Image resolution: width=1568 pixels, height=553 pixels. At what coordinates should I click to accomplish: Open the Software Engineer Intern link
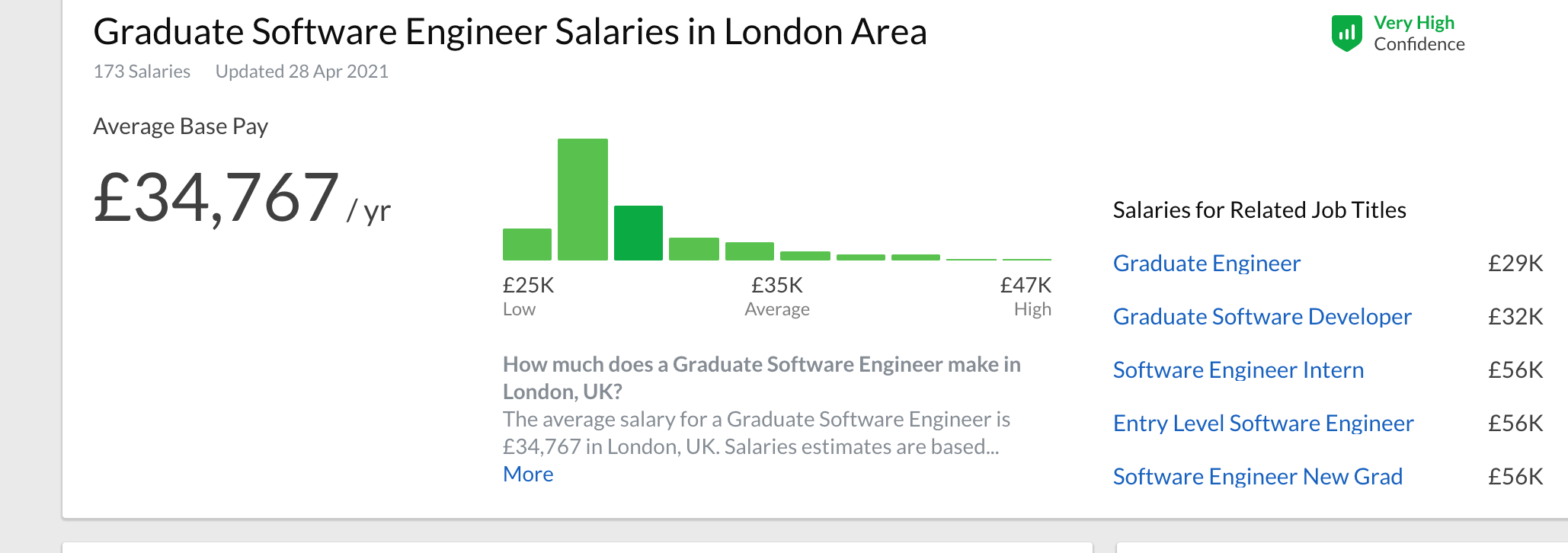click(x=1239, y=370)
